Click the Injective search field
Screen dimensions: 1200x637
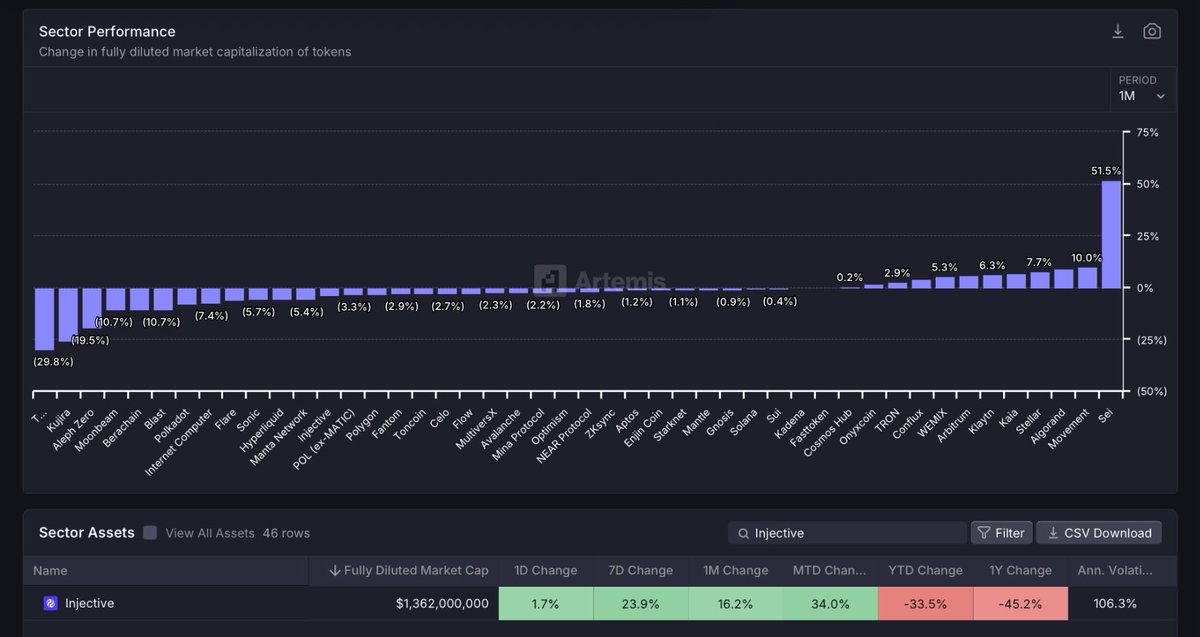pyautogui.click(x=847, y=533)
